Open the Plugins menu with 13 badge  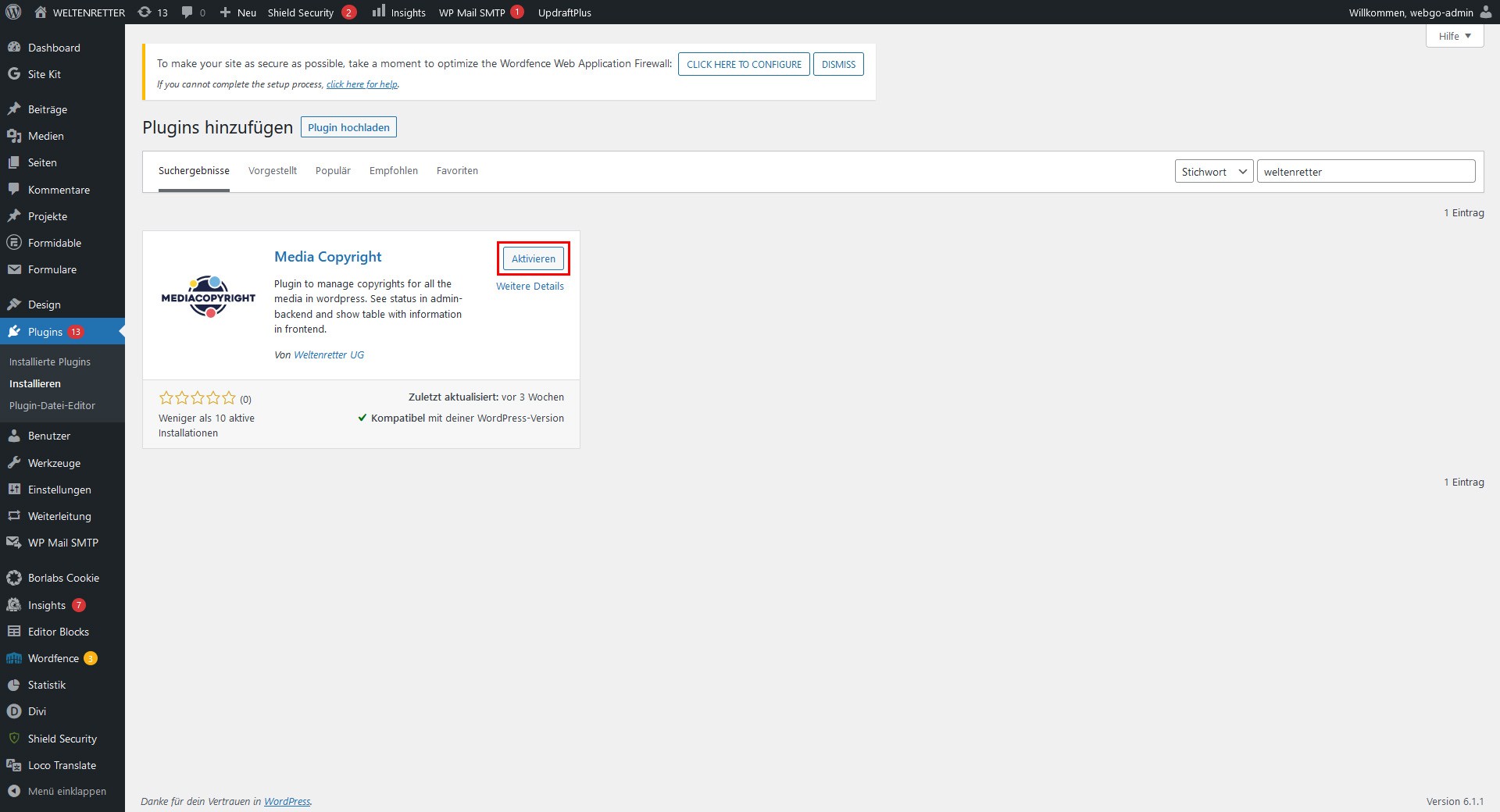coord(62,332)
